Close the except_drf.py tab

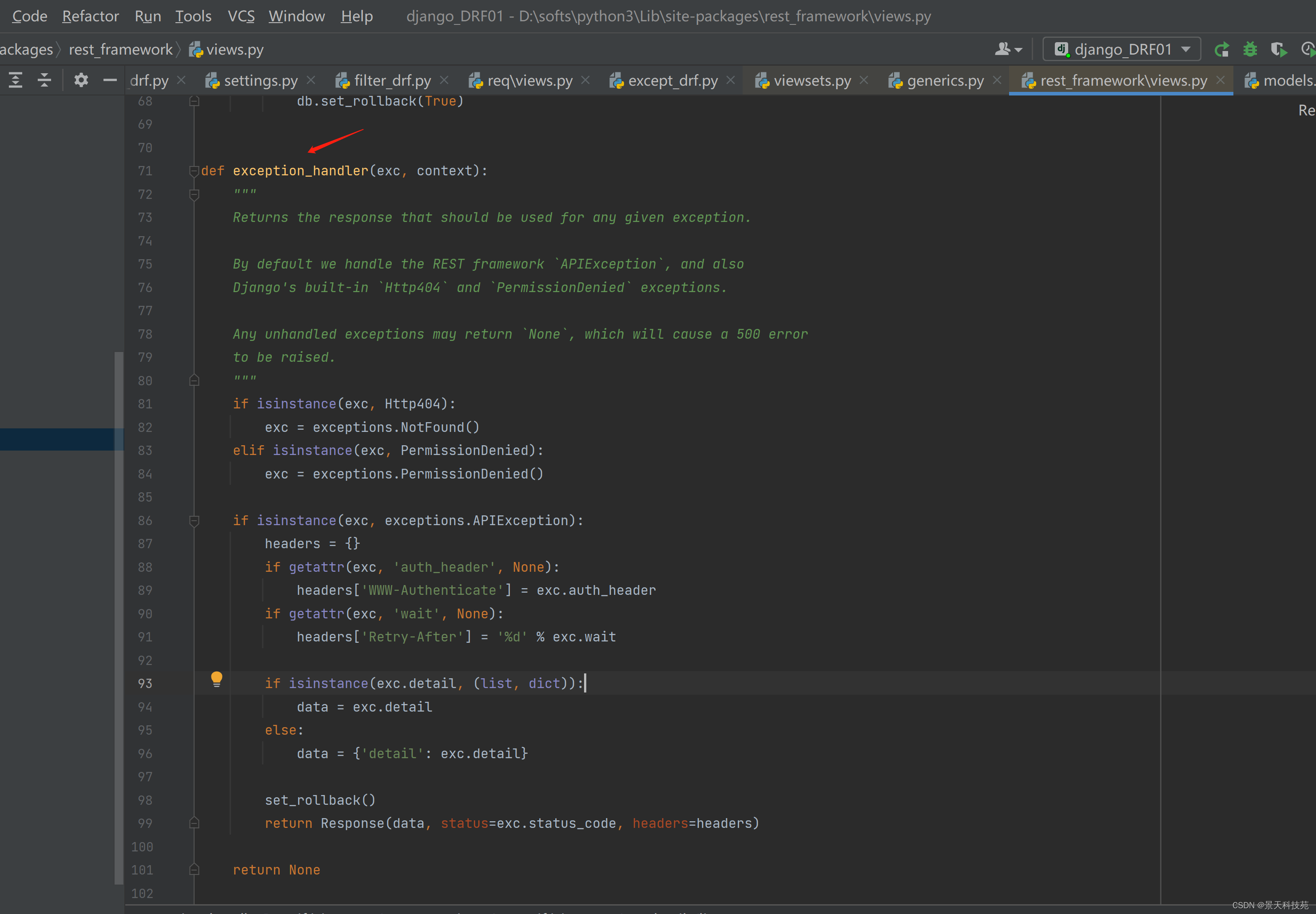731,80
